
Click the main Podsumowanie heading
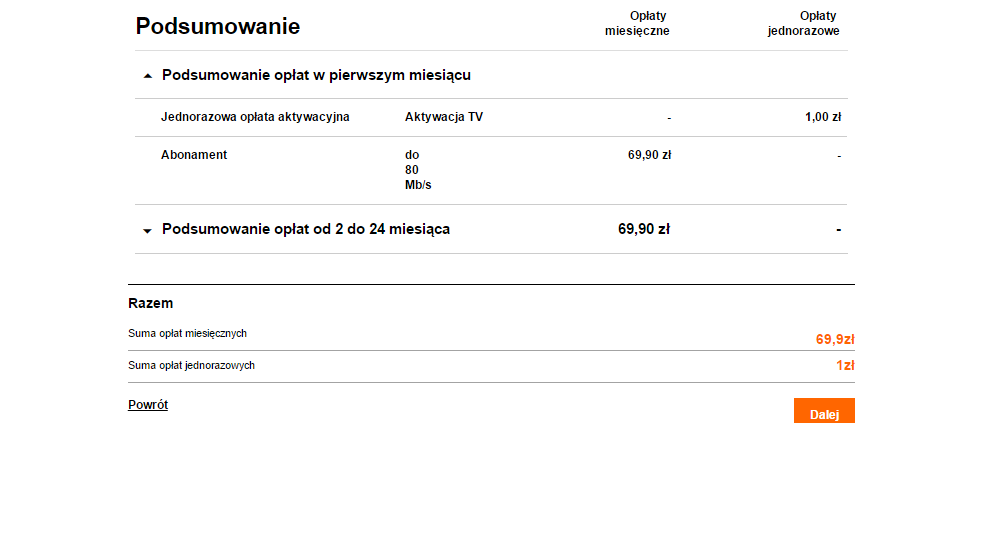218,27
